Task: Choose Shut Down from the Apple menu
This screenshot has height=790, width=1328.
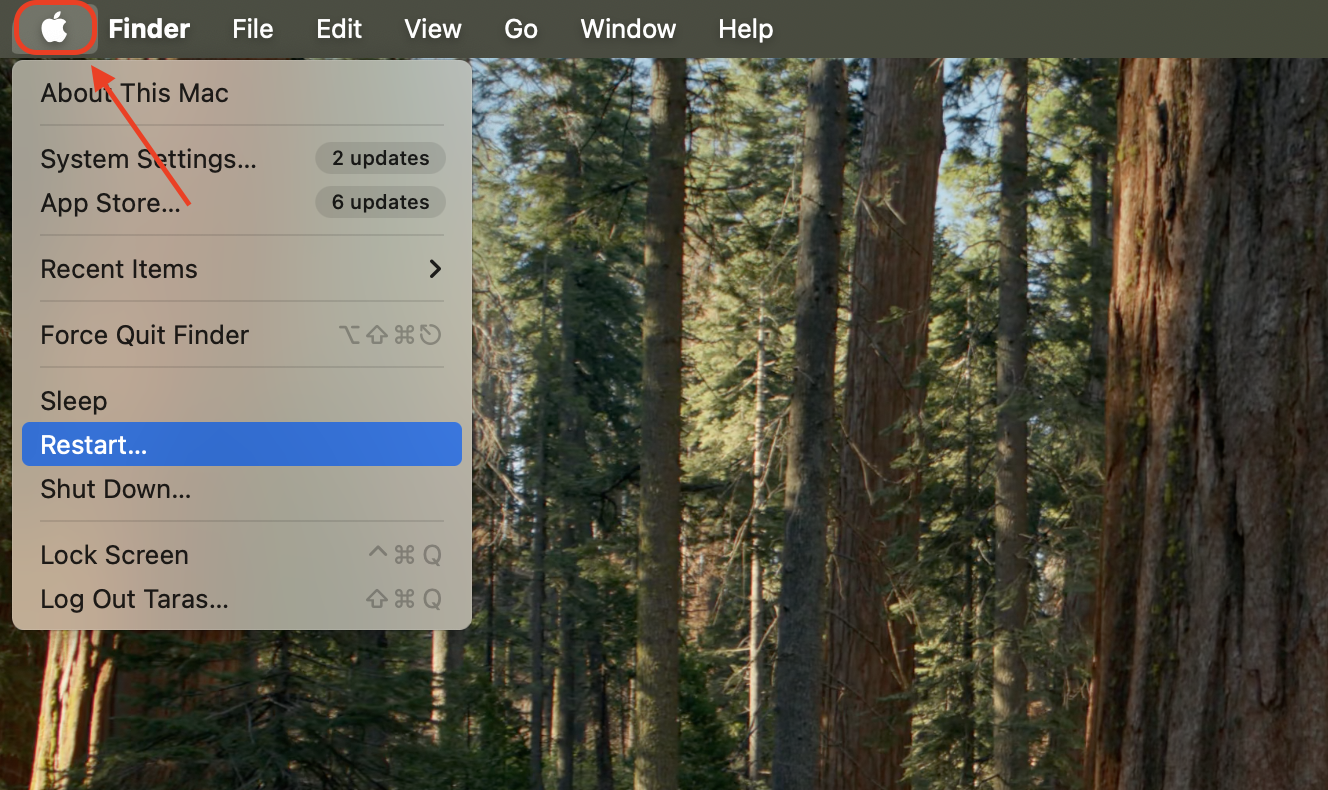Action: click(114, 489)
